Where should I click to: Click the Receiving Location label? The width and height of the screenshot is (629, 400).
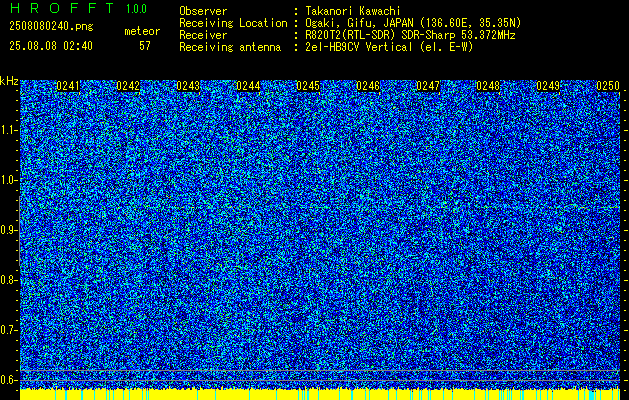(x=233, y=23)
